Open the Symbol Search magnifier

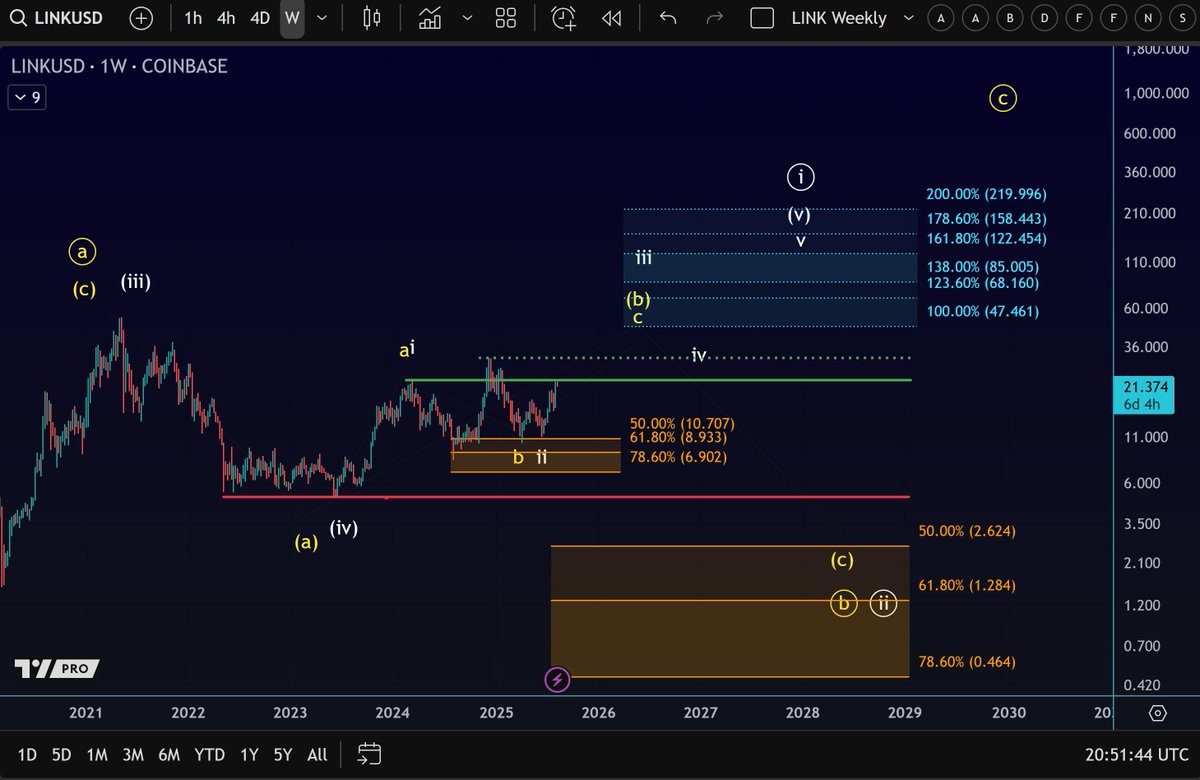click(17, 18)
